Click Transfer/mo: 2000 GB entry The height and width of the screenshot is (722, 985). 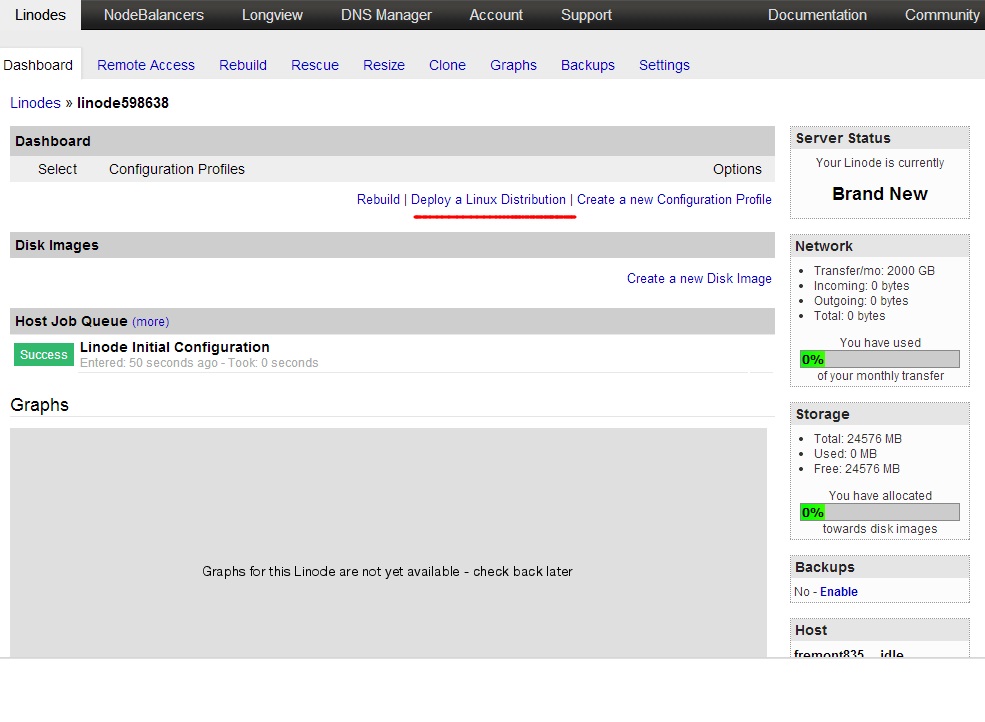pyautogui.click(x=874, y=271)
